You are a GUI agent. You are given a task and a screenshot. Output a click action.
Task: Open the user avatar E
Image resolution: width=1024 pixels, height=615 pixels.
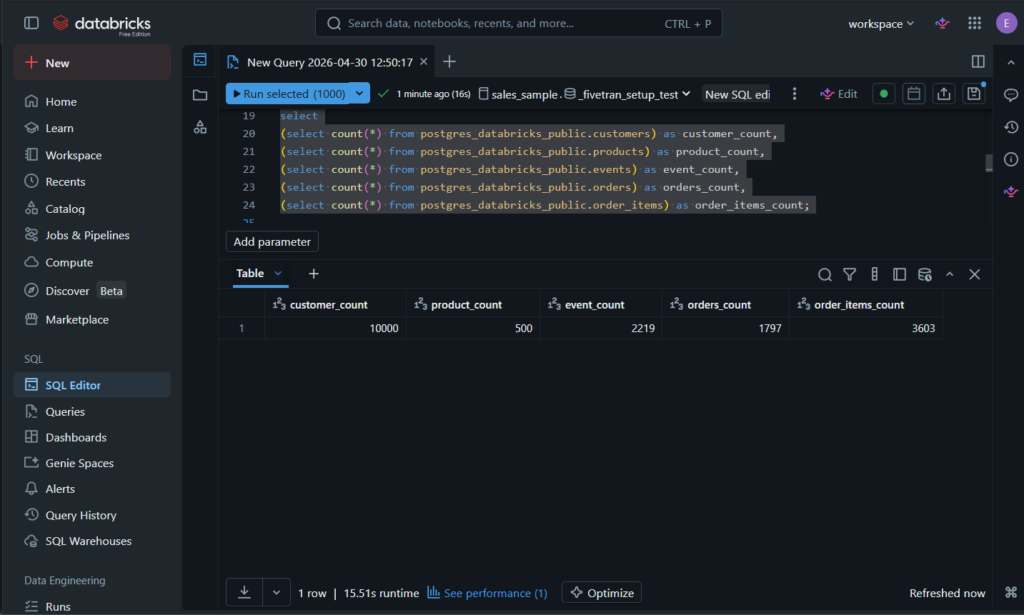click(1006, 24)
